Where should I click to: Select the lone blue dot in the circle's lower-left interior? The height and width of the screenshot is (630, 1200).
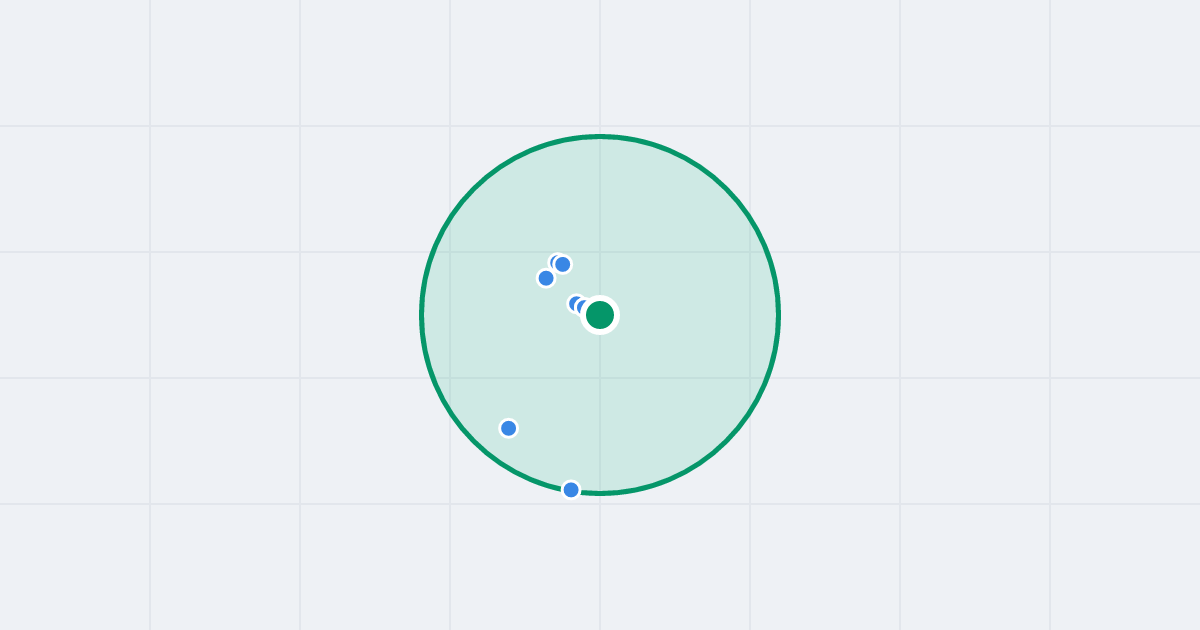(509, 428)
